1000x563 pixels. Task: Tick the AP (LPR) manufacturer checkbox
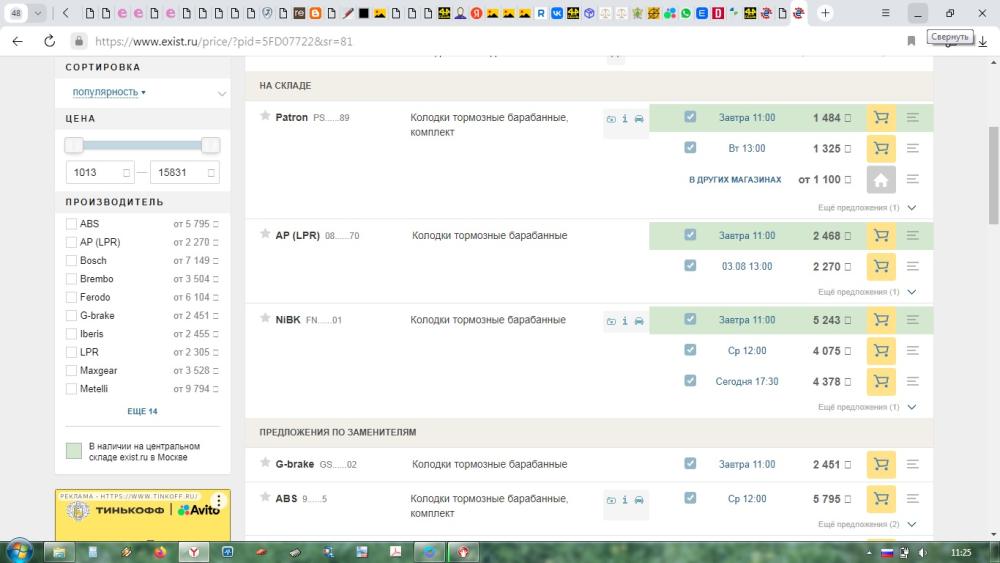click(71, 242)
